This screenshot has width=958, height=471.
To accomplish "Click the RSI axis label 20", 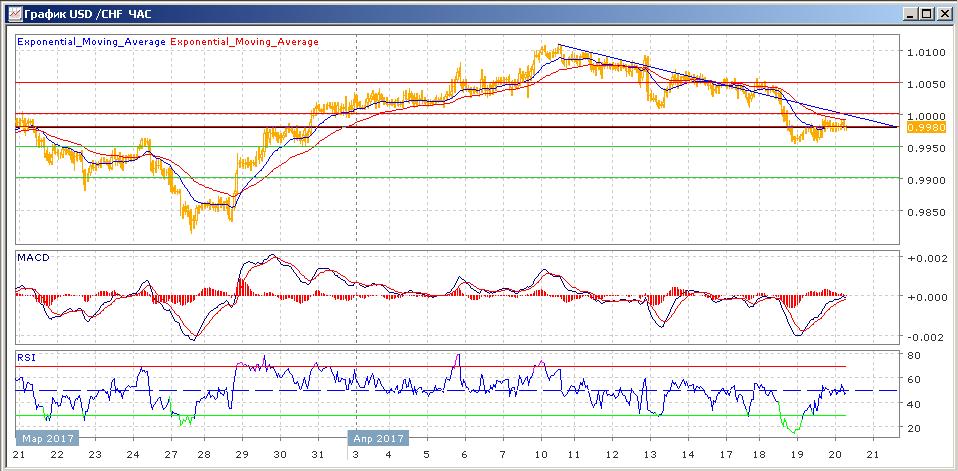I will [x=913, y=428].
